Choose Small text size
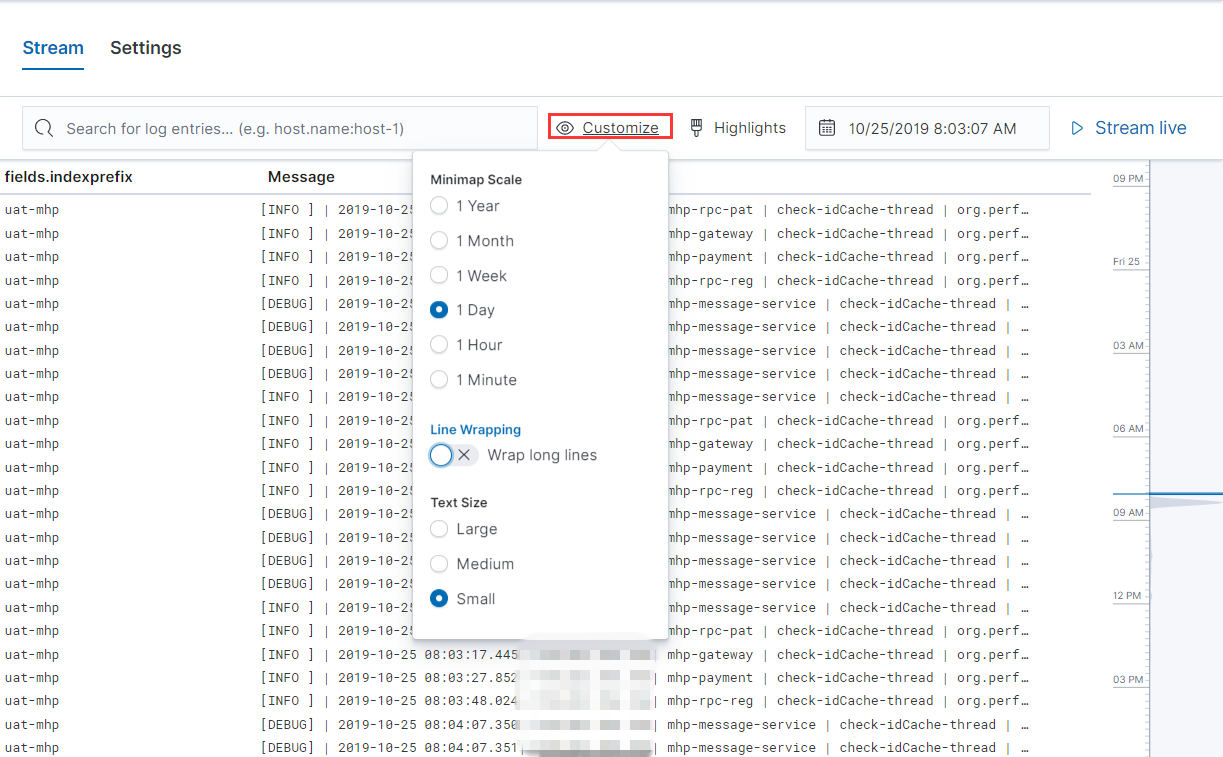1223x757 pixels. (x=439, y=599)
